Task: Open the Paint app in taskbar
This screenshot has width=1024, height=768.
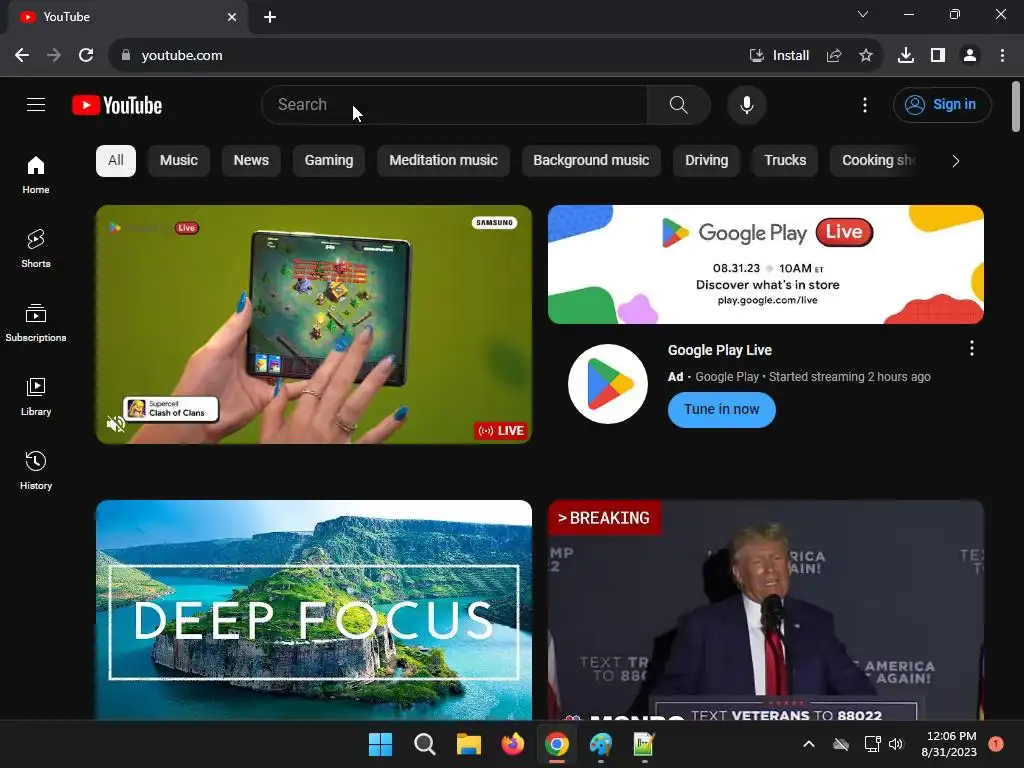Action: (x=600, y=744)
